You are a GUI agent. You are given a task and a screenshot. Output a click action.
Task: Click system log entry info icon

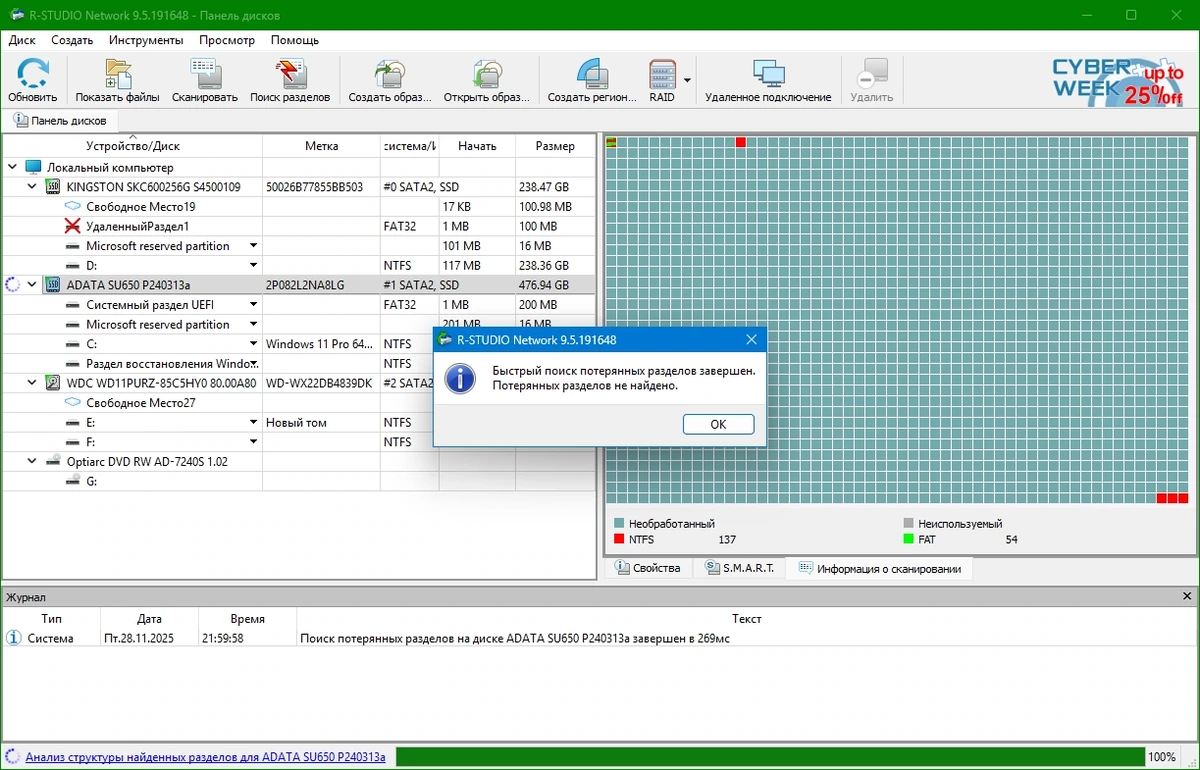click(13, 638)
